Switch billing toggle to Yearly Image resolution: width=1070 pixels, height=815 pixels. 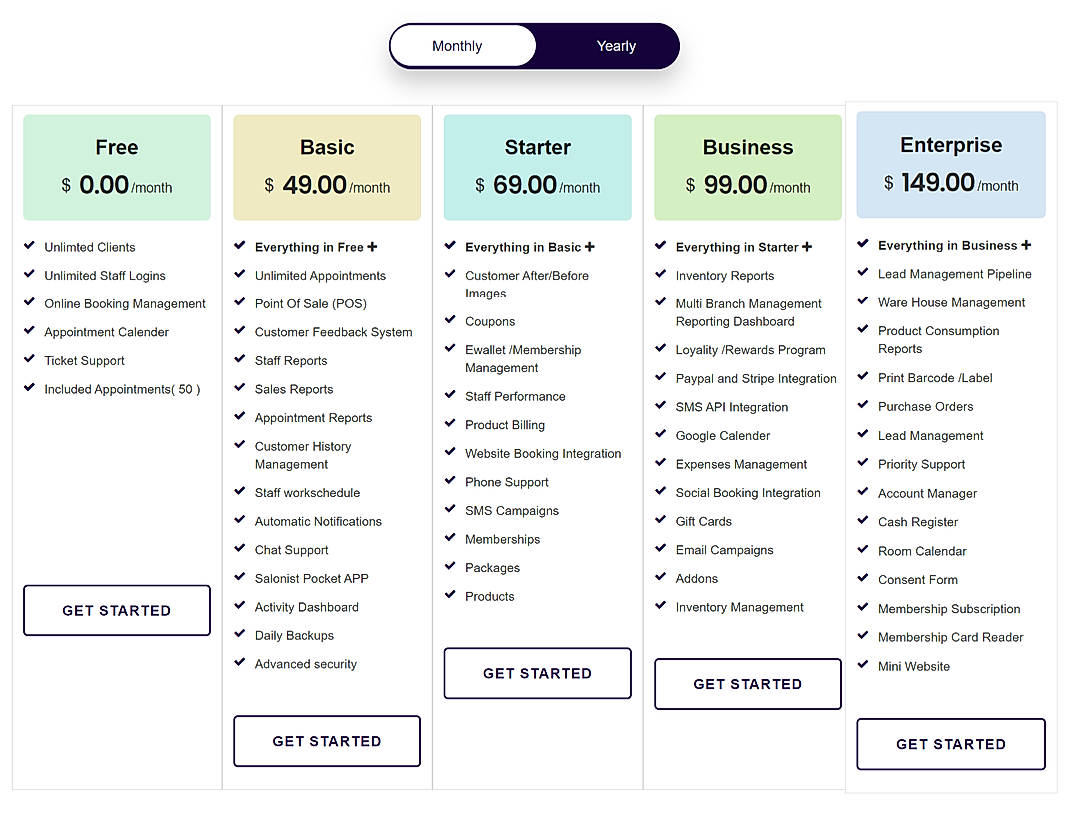click(x=616, y=46)
